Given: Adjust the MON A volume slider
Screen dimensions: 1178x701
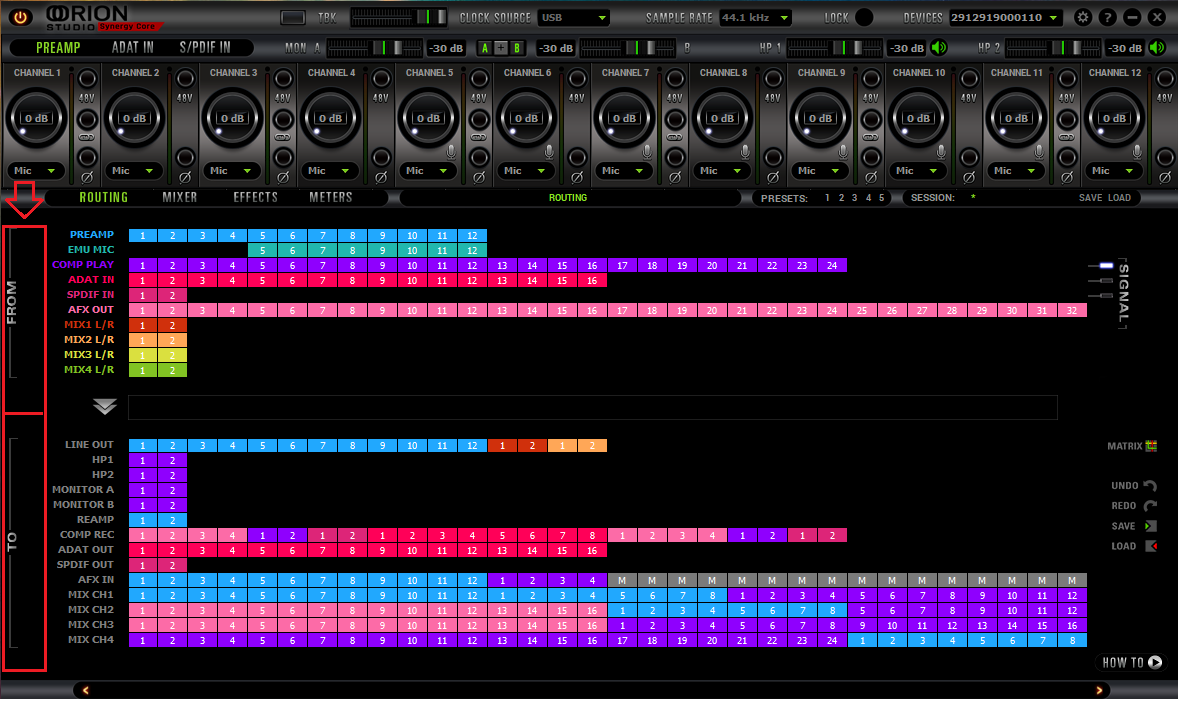Looking at the screenshot, I should [x=375, y=48].
